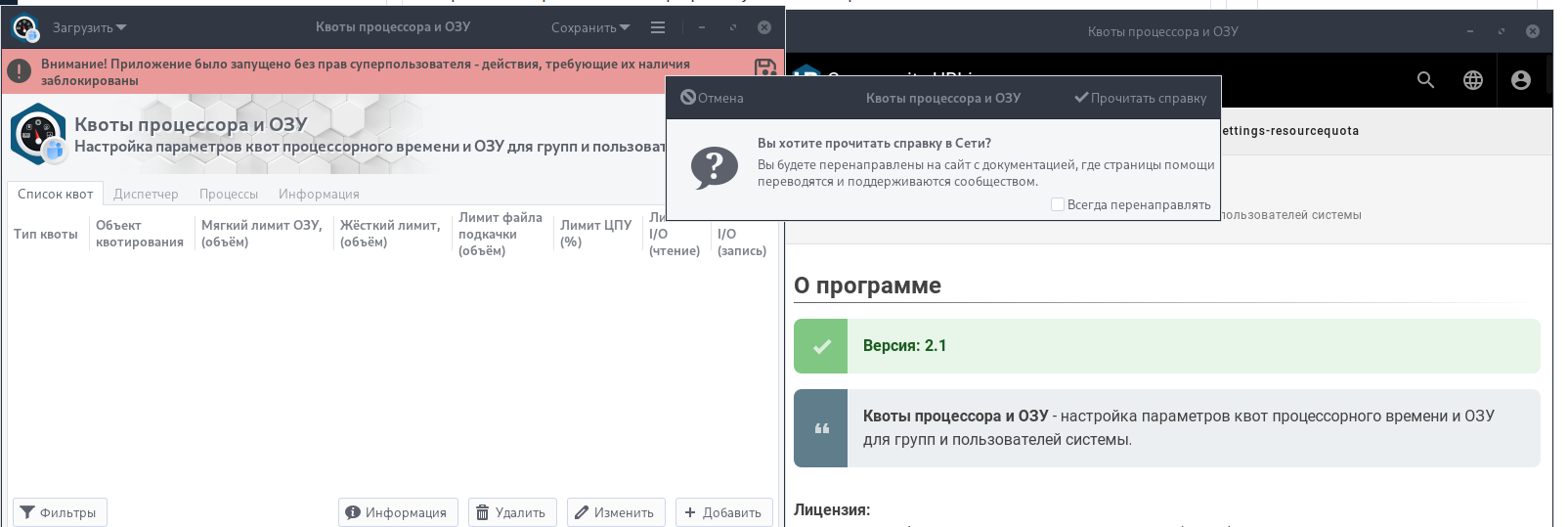Click the 'Удалить' button with trash icon
1568x527 pixels.
click(x=512, y=512)
